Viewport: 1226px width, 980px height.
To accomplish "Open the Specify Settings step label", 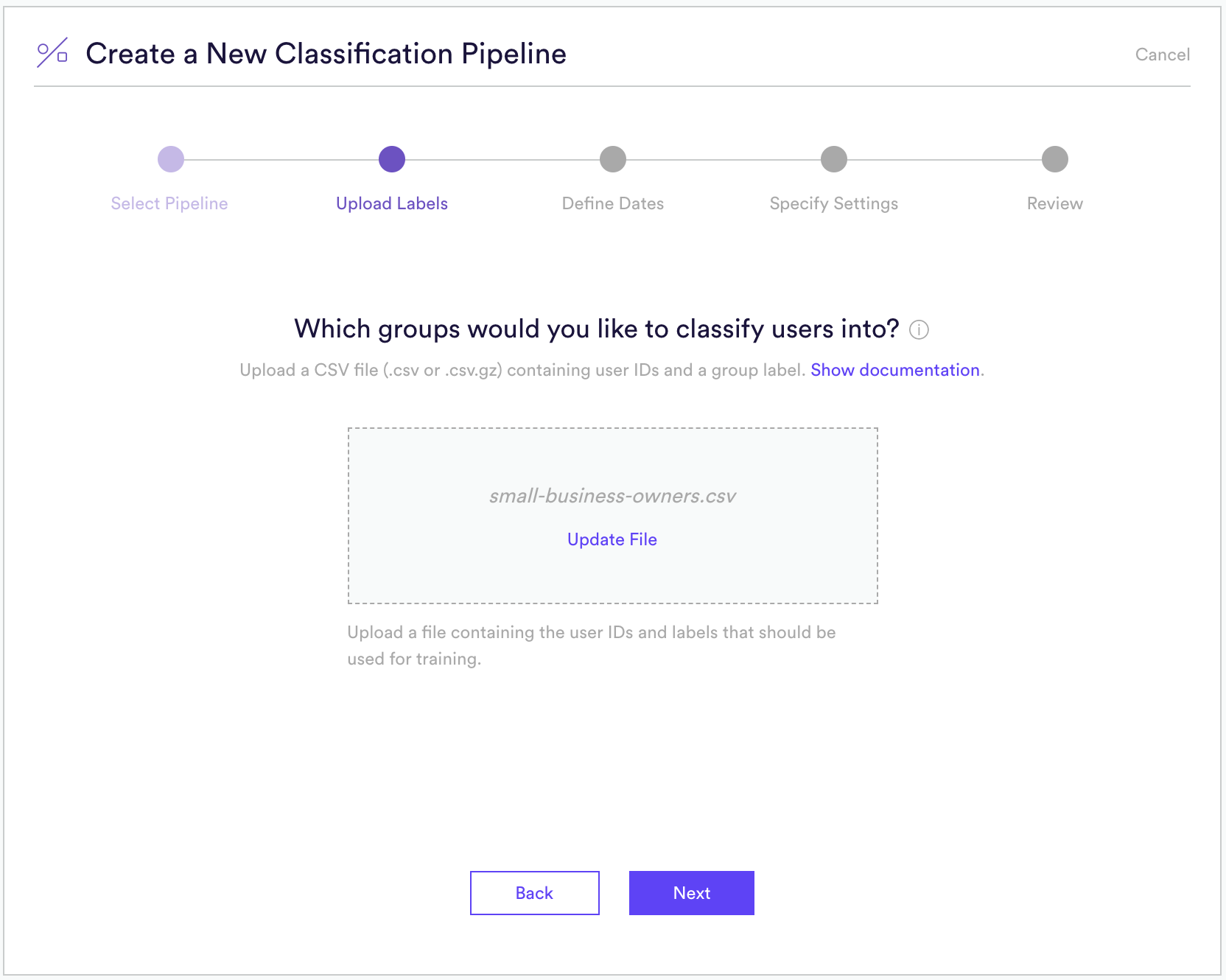I will click(x=834, y=203).
